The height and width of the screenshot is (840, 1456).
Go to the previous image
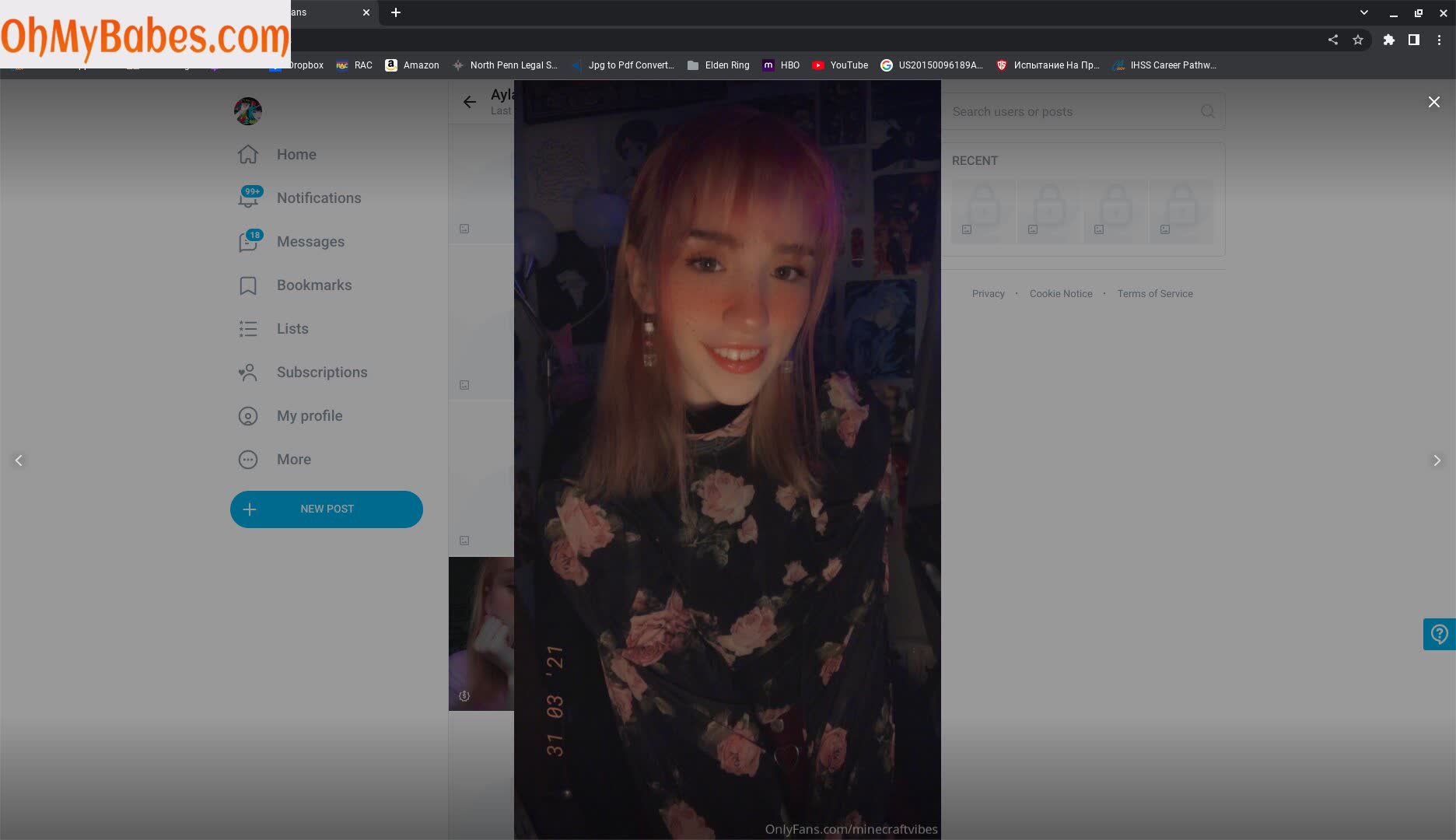[19, 460]
